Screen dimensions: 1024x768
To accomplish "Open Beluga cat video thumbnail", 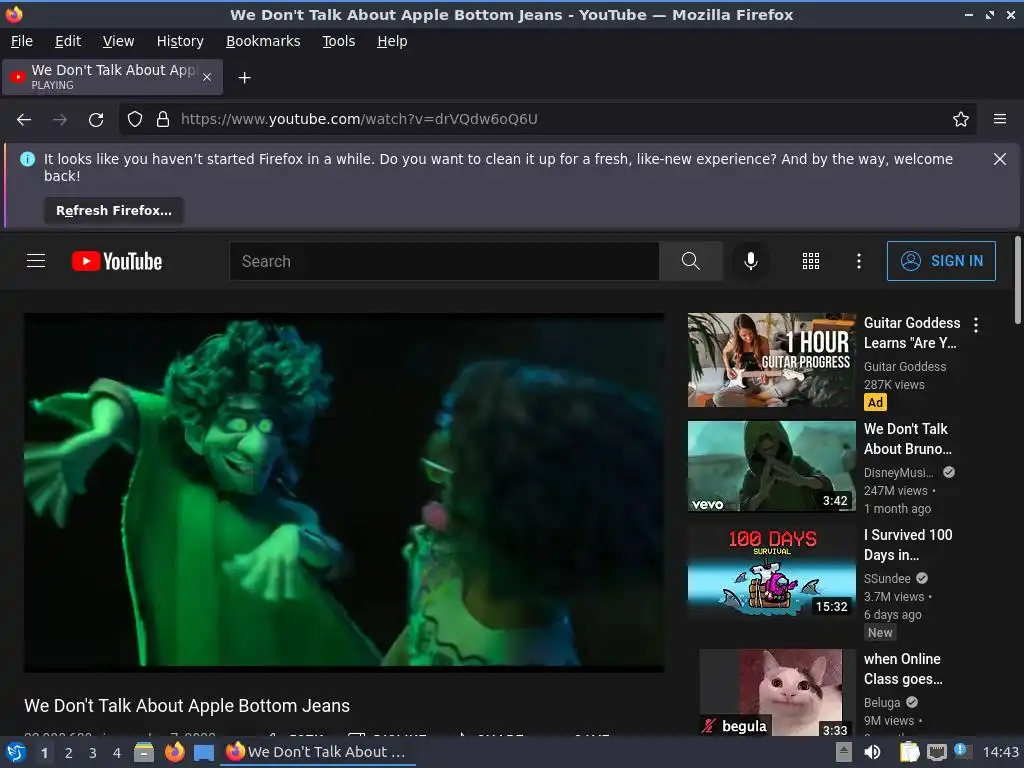I will click(771, 692).
